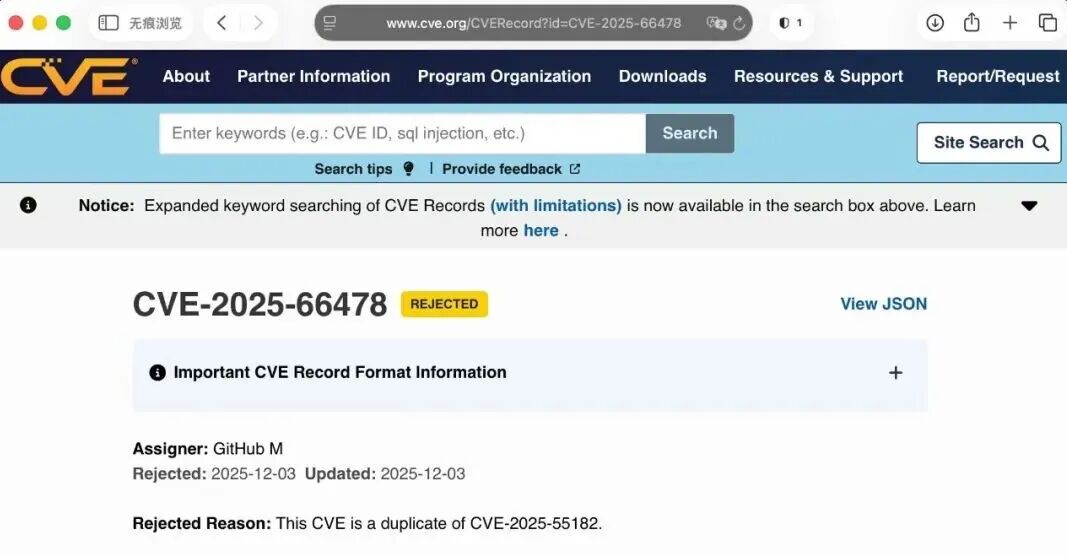Viewport: 1067px width, 557px height.
Task: Collapse the notice banner with the arrow
Action: [x=1029, y=206]
